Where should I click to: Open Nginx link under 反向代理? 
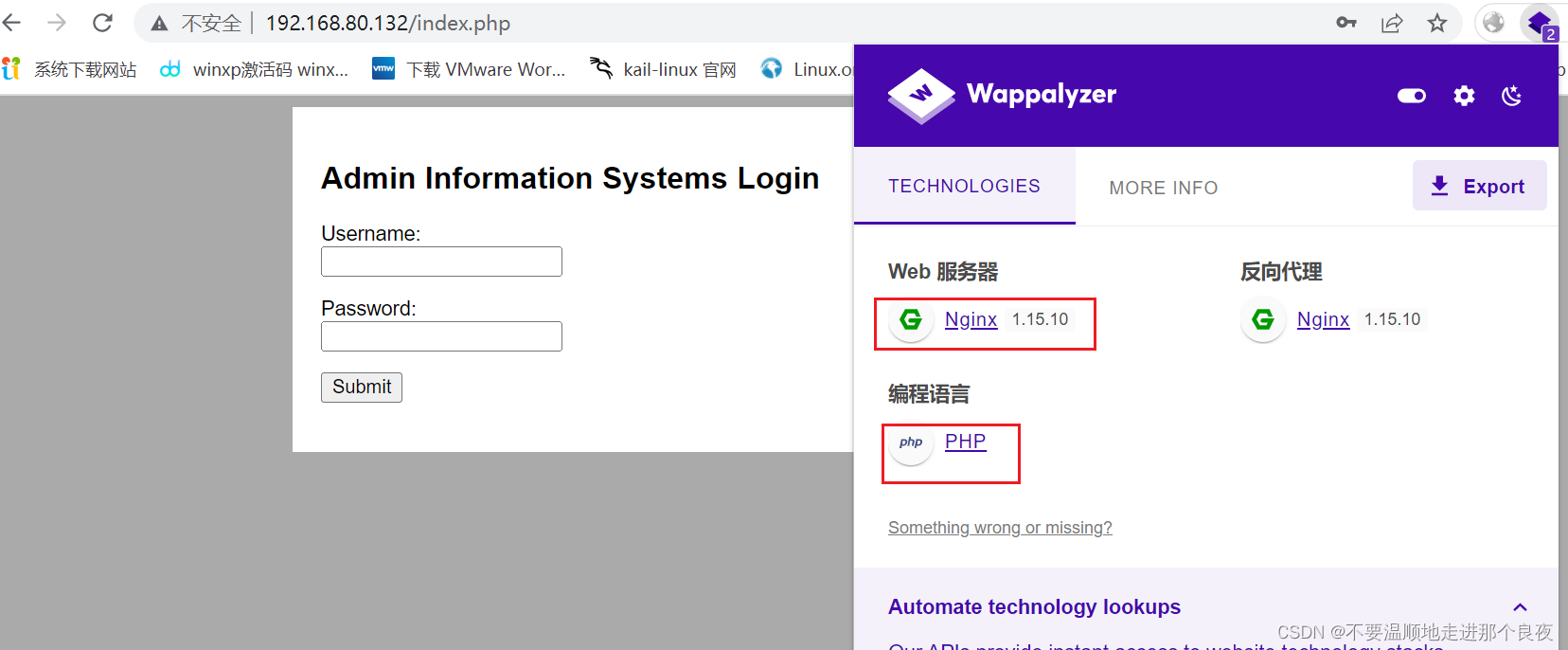point(1323,319)
